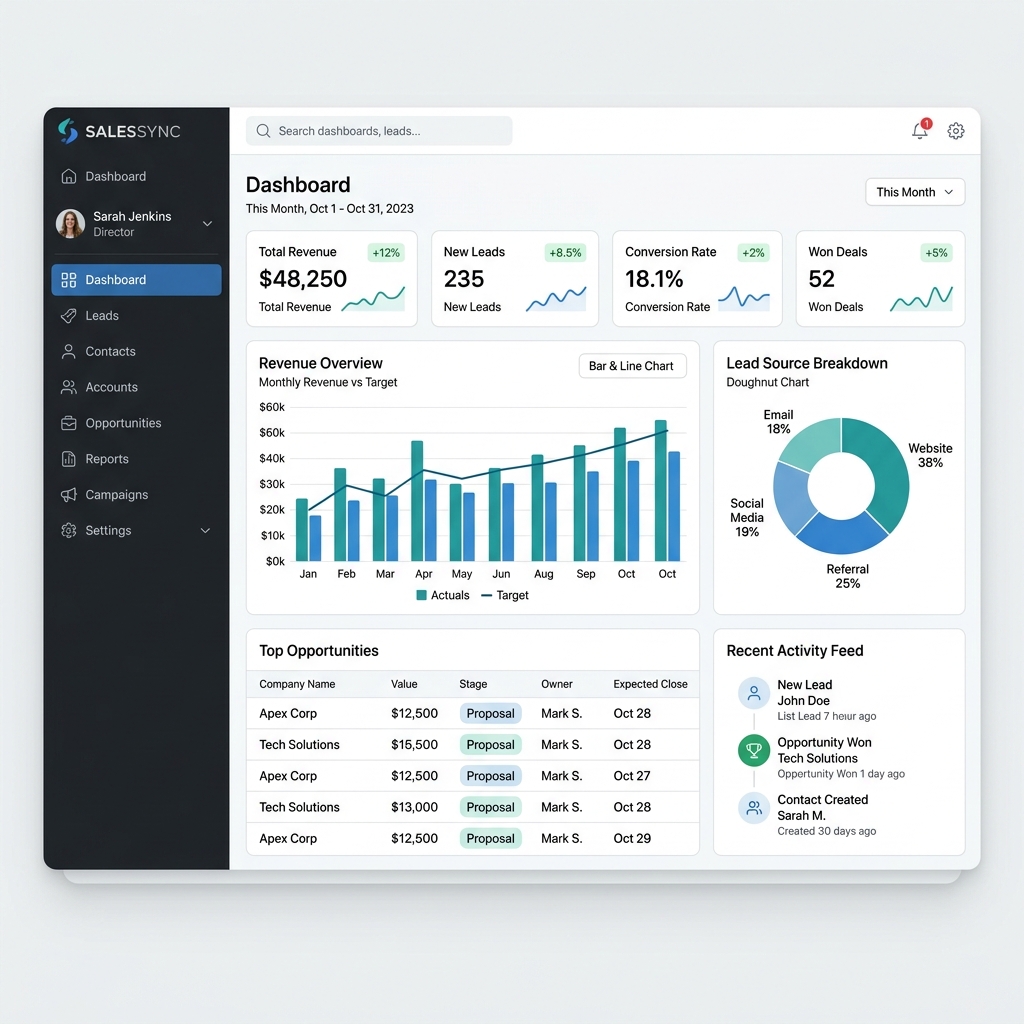Open the Contacts menu item

coord(136,351)
